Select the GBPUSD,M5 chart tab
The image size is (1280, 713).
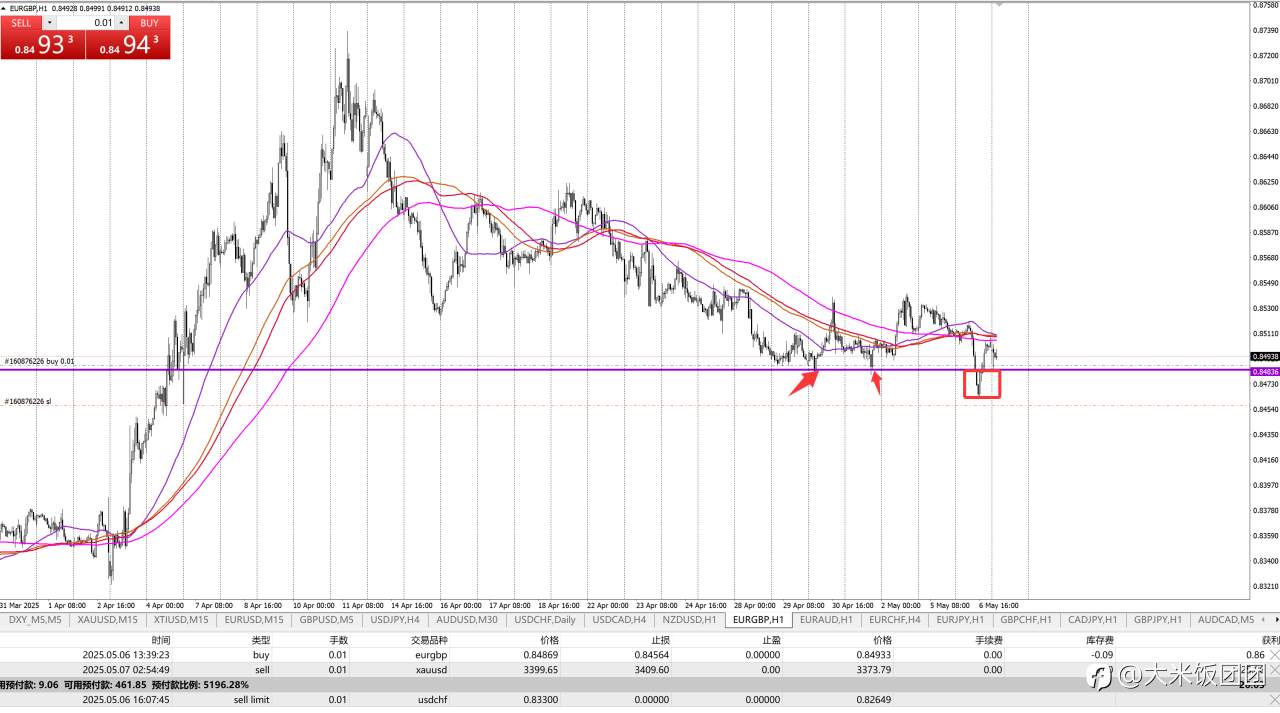tap(327, 620)
